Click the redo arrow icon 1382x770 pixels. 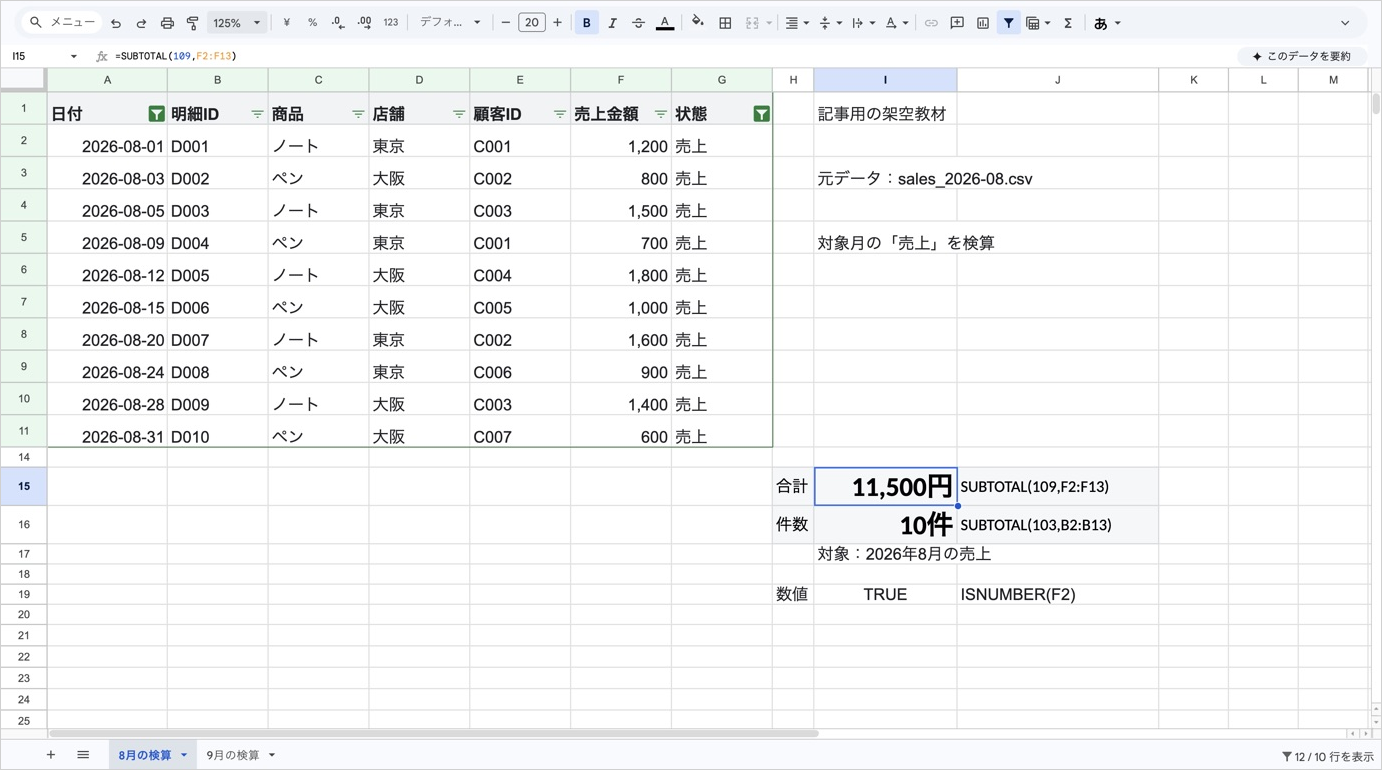point(141,23)
